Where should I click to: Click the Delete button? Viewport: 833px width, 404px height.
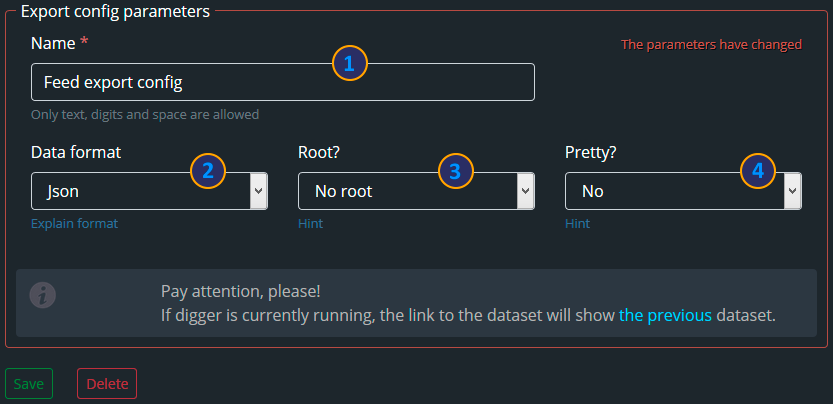coord(107,383)
